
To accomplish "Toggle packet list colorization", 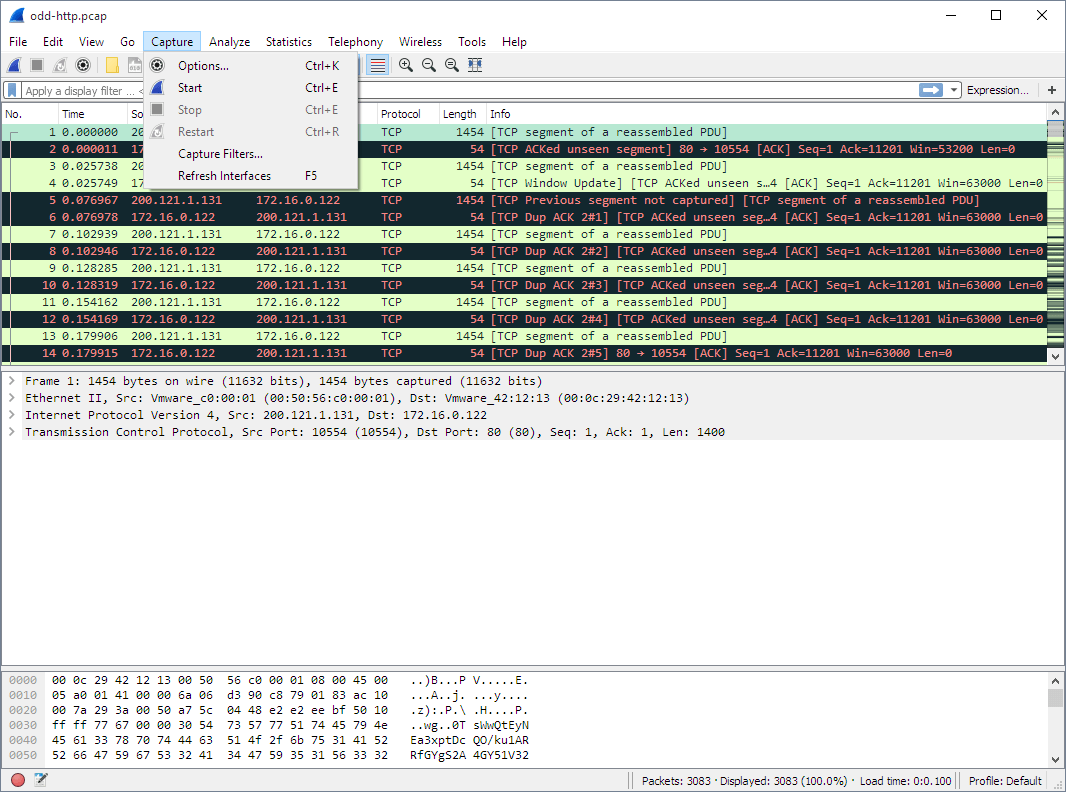I will [x=376, y=65].
